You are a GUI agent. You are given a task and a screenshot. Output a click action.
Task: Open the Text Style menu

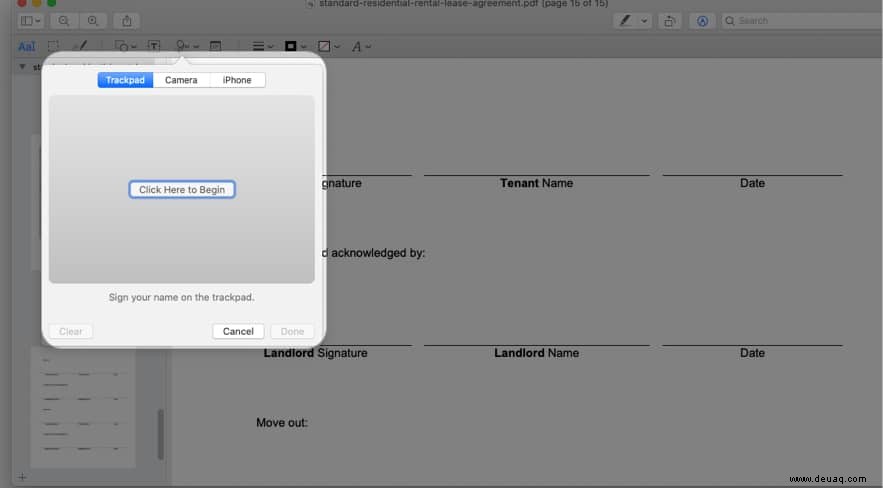pos(361,46)
